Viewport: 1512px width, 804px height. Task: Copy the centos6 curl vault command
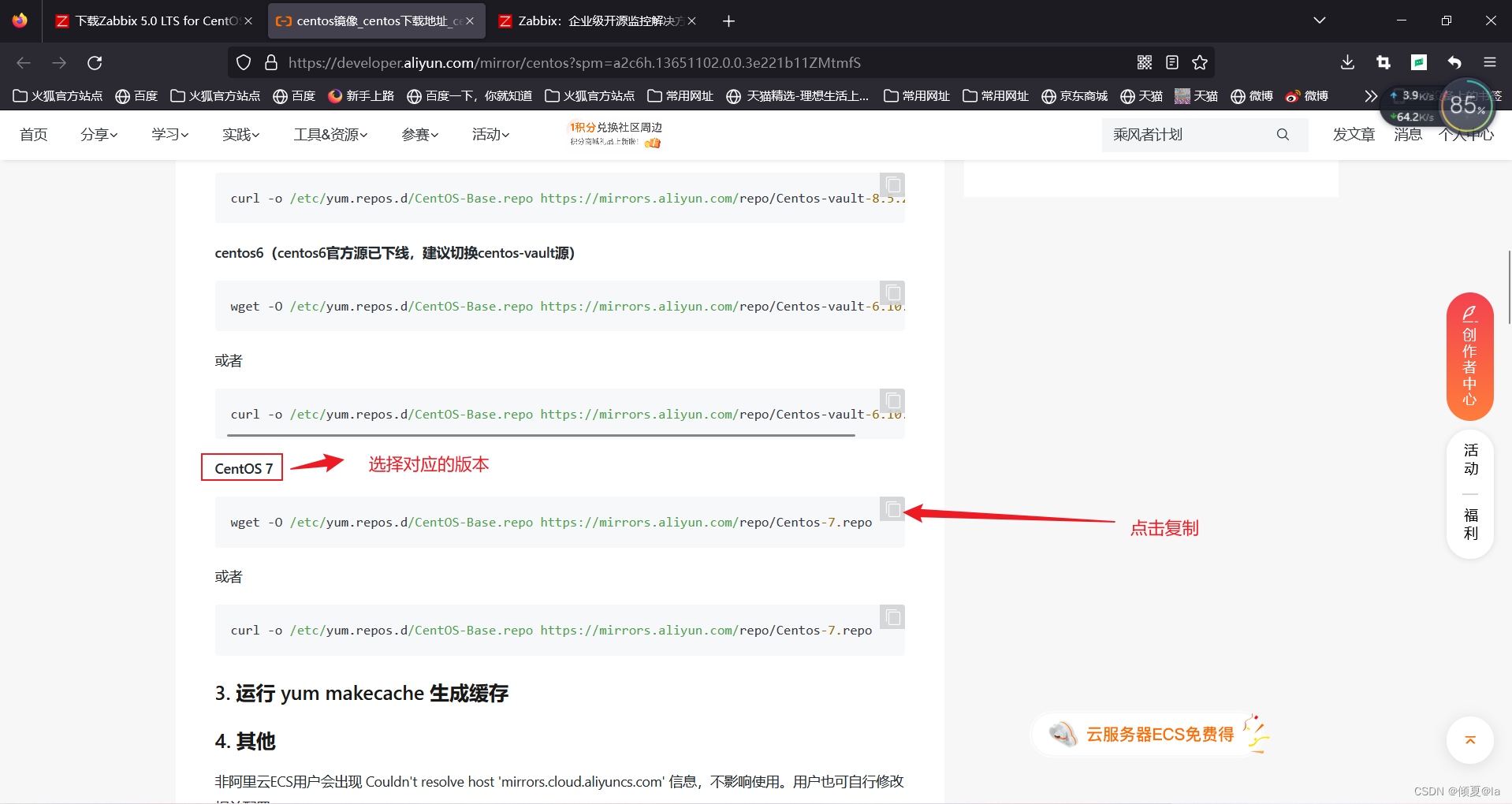[x=892, y=401]
